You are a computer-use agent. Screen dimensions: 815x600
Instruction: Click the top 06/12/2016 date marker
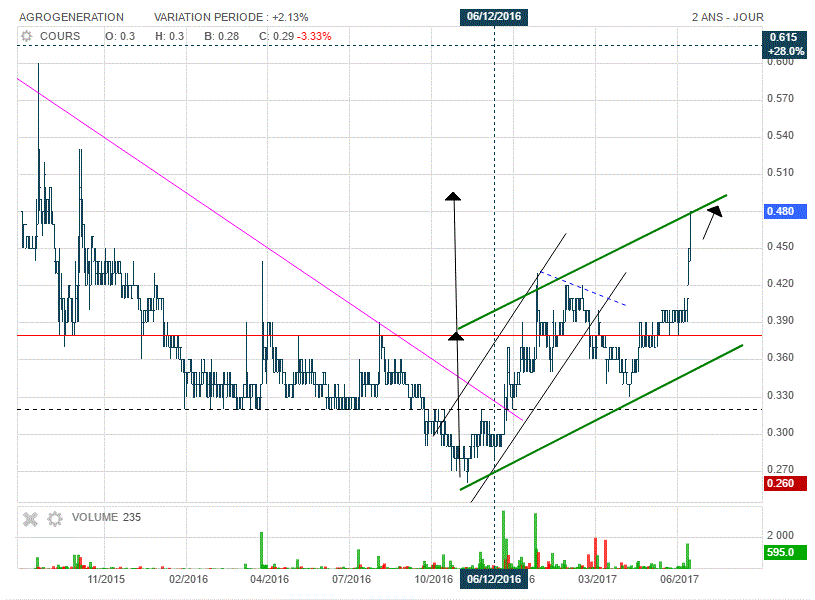pyautogui.click(x=494, y=17)
